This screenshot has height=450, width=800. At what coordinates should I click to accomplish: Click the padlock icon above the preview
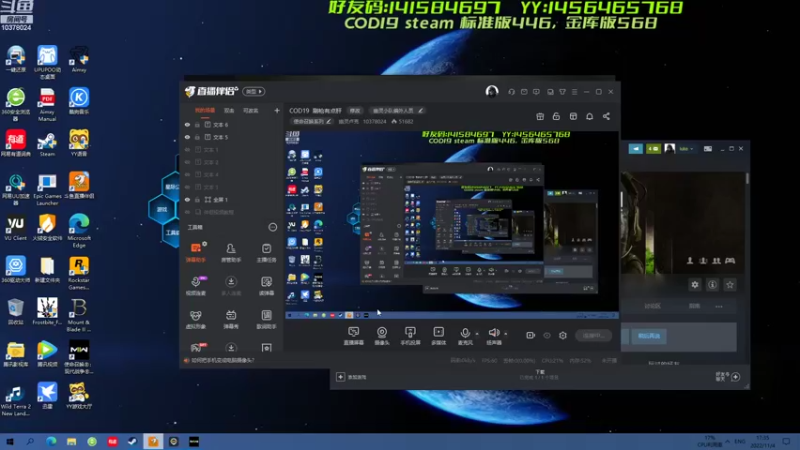tap(556, 116)
